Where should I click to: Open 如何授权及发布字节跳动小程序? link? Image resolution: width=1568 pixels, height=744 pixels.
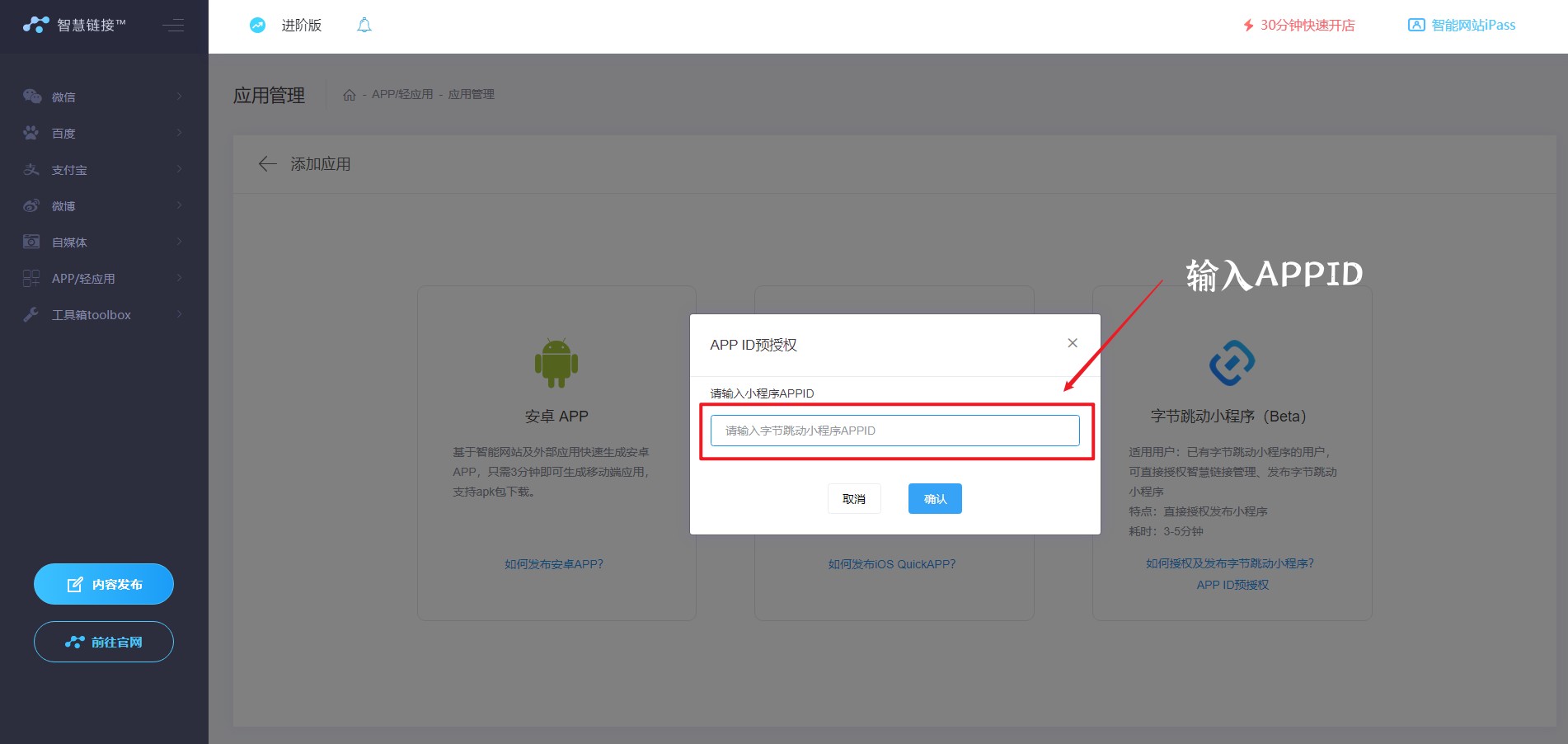1230,563
